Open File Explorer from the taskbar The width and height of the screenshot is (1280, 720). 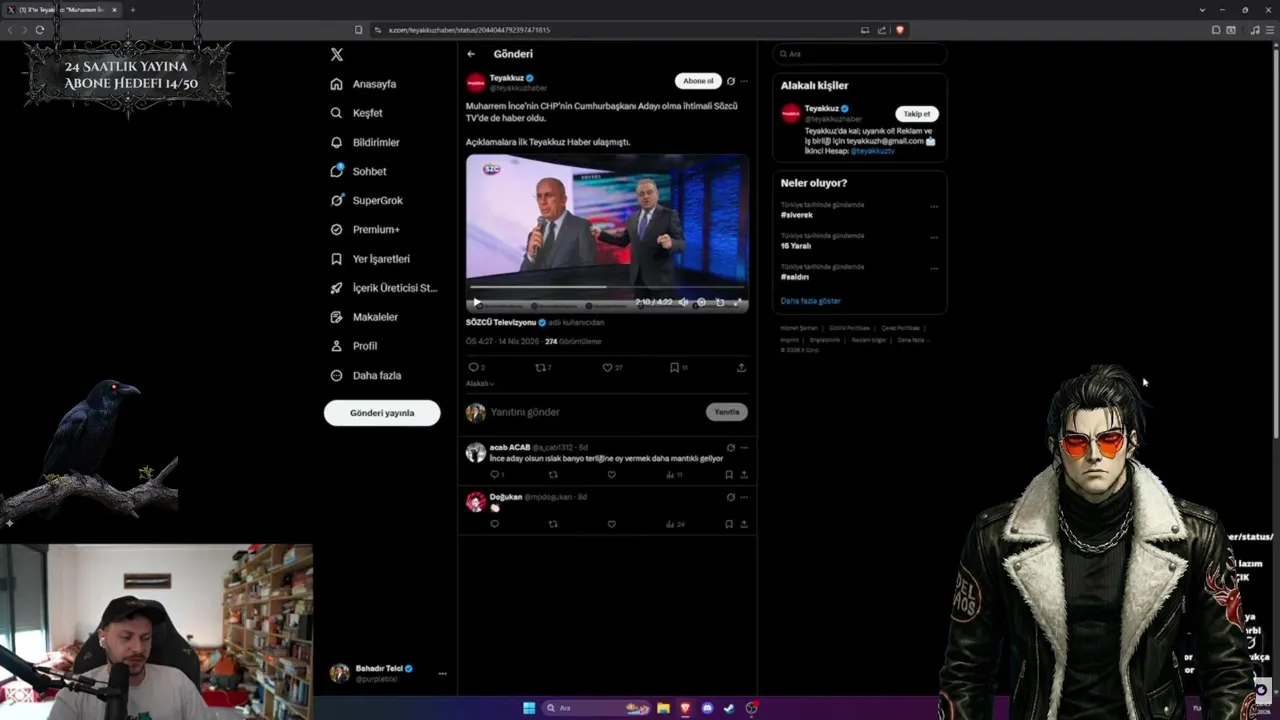coord(663,708)
